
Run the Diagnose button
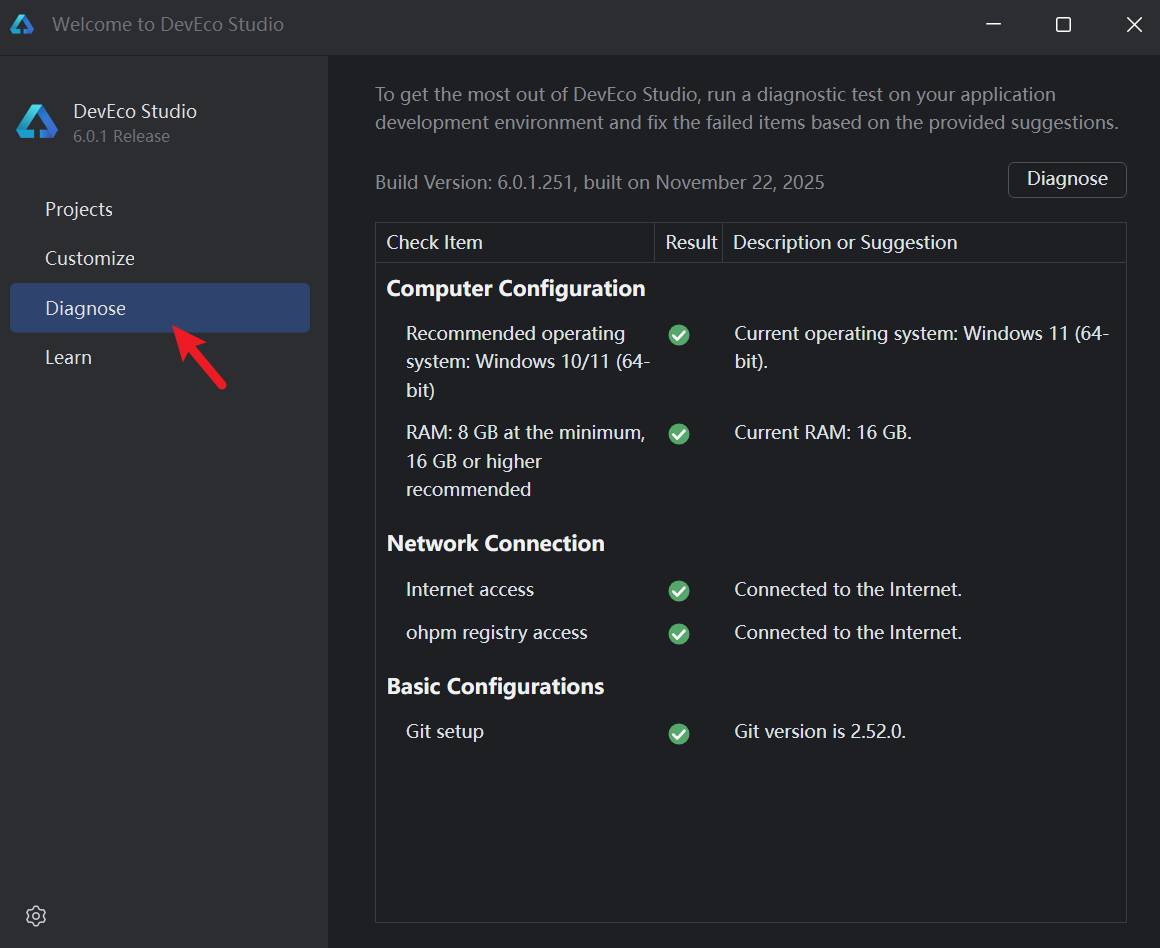pyautogui.click(x=1067, y=179)
